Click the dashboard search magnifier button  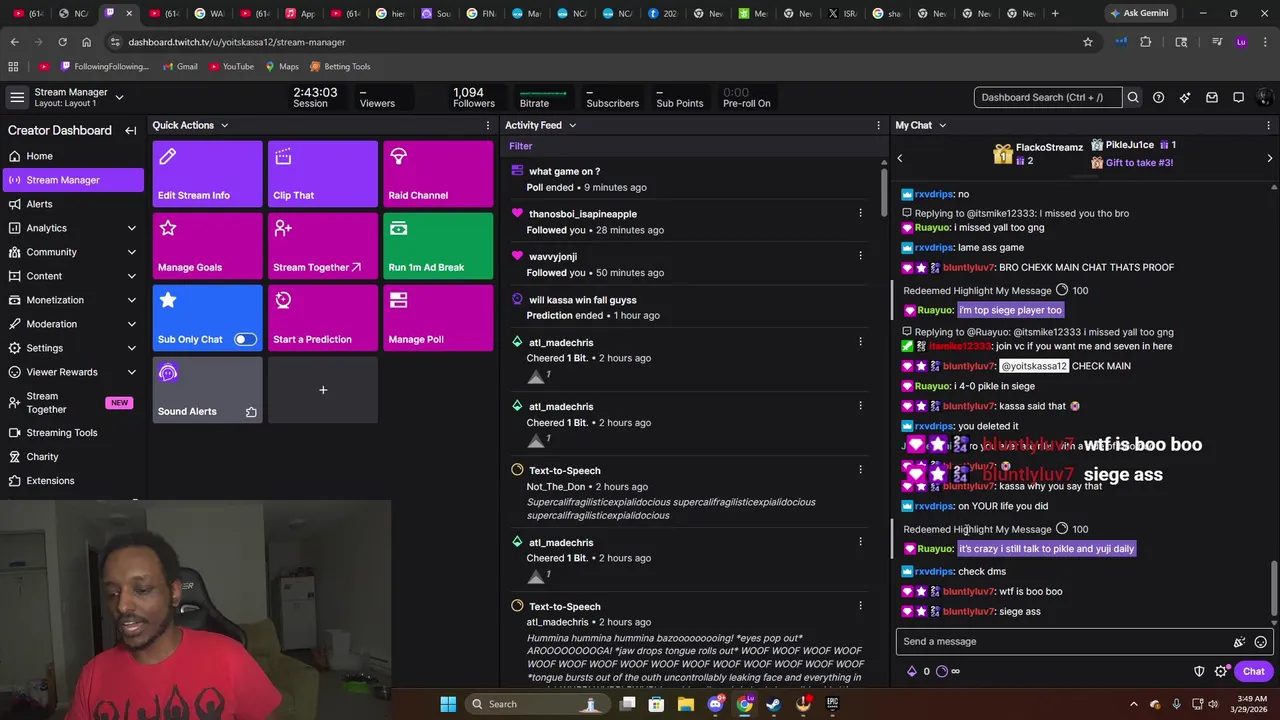1133,97
